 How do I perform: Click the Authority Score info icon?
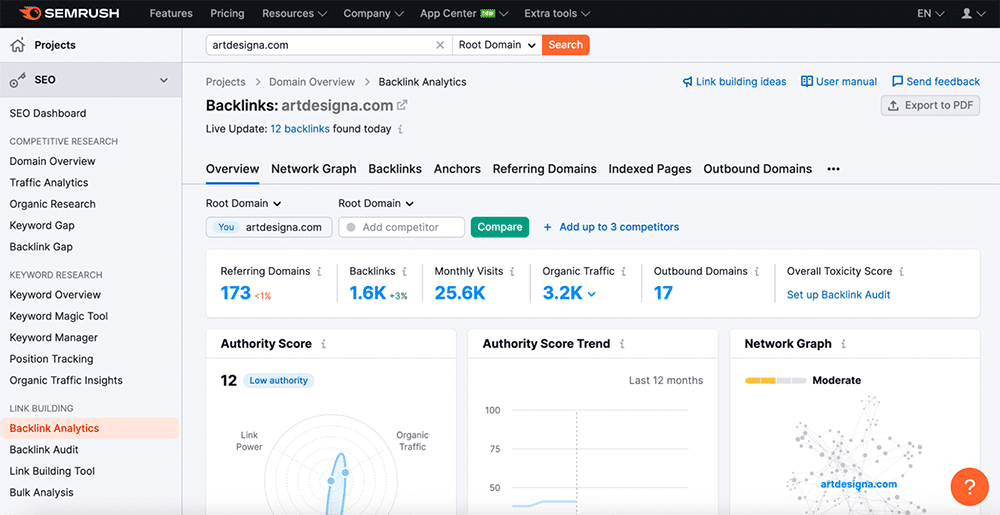[323, 344]
